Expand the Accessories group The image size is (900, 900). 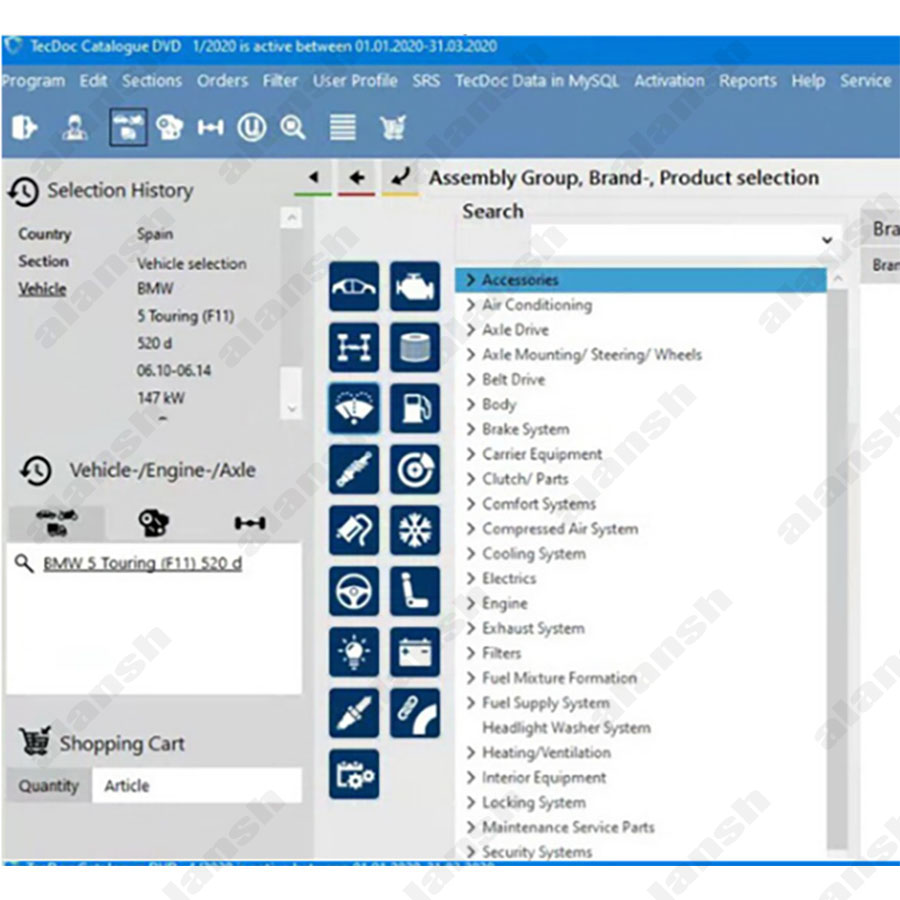click(x=471, y=280)
